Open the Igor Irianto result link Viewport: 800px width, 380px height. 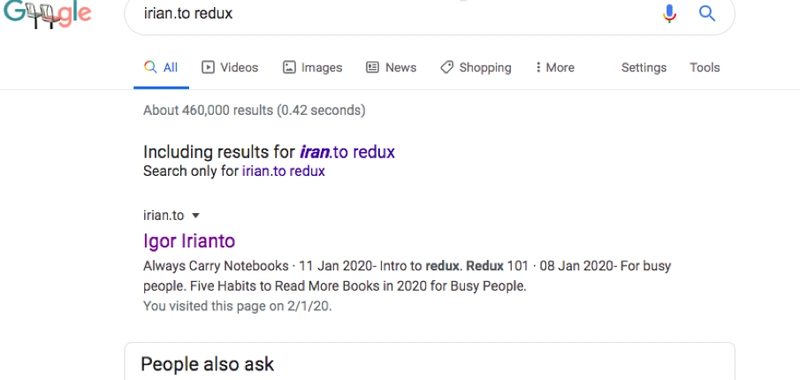pos(189,241)
